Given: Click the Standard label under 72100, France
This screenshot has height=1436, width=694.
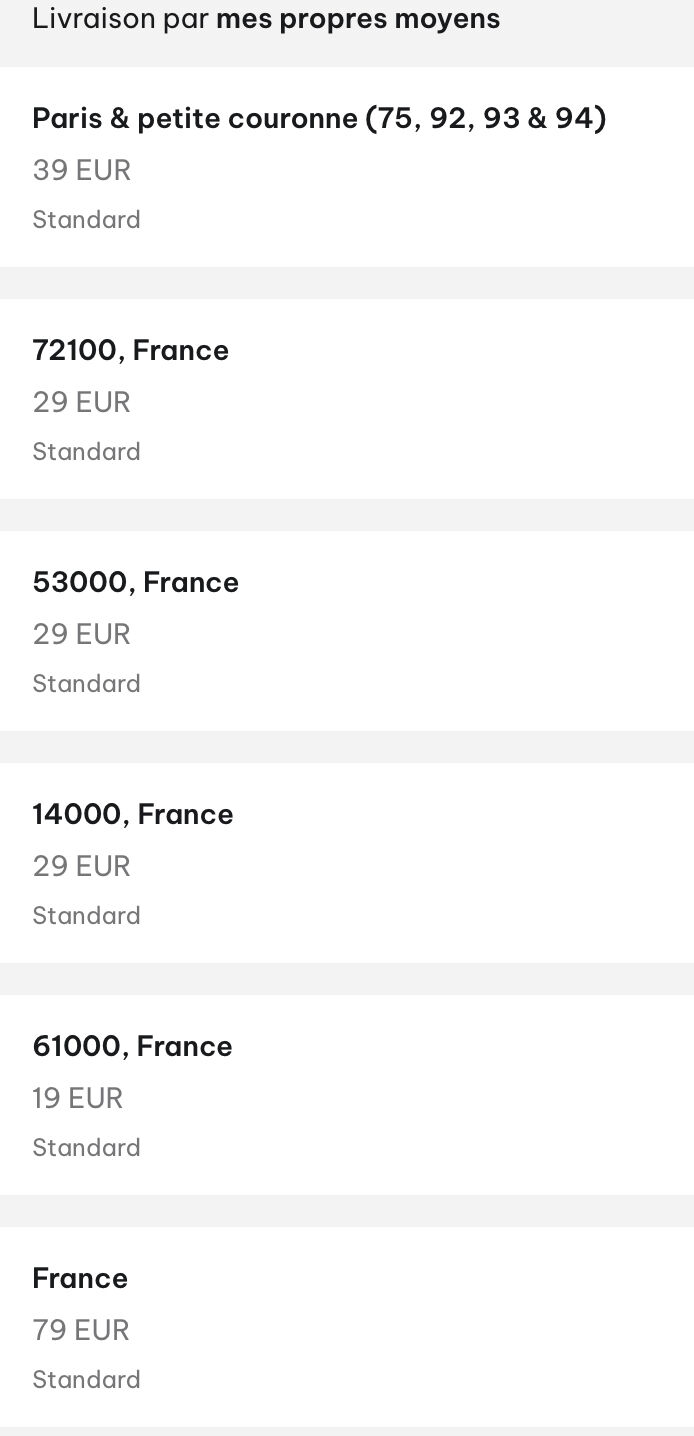Looking at the screenshot, I should [87, 451].
